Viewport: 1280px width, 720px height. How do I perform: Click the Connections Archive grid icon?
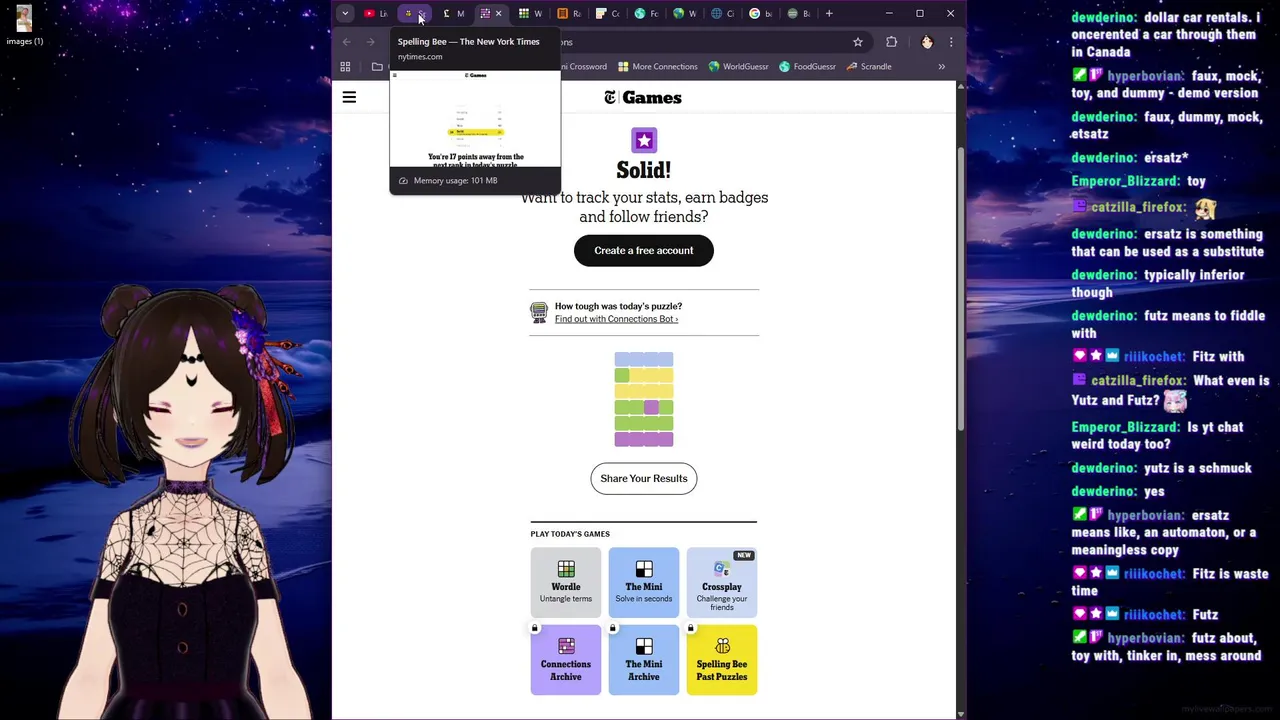566,646
